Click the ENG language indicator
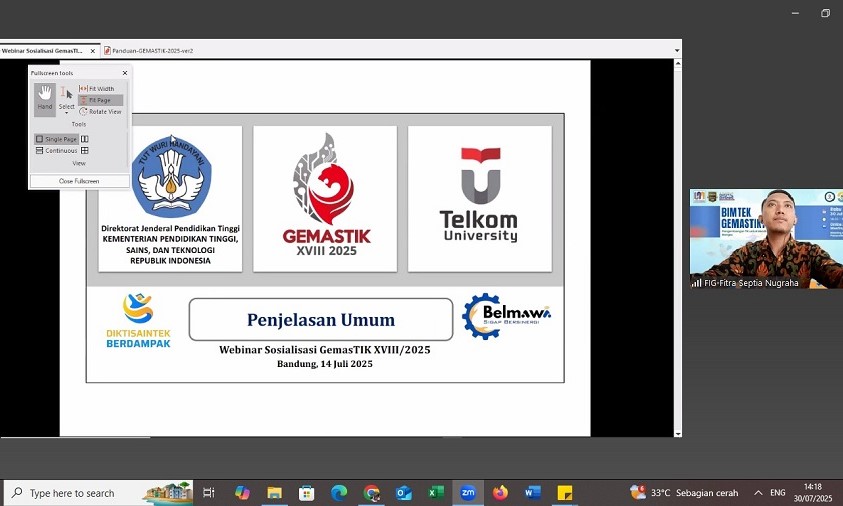Viewport: 843px width, 506px height. (777, 493)
